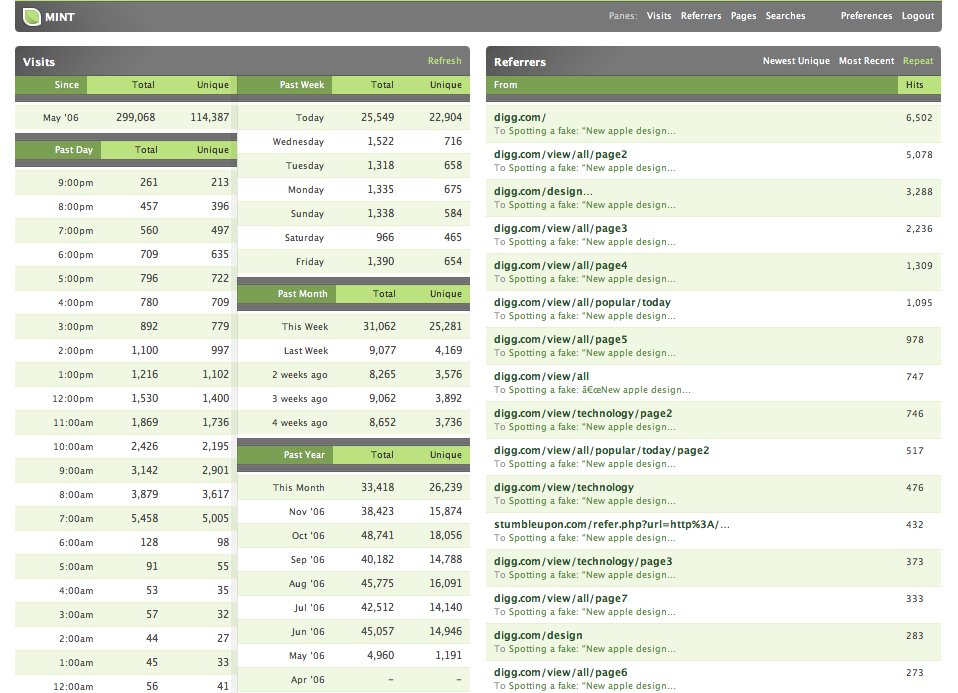The image size is (958, 693).
Task: Click the This Month row label
Action: (298, 488)
